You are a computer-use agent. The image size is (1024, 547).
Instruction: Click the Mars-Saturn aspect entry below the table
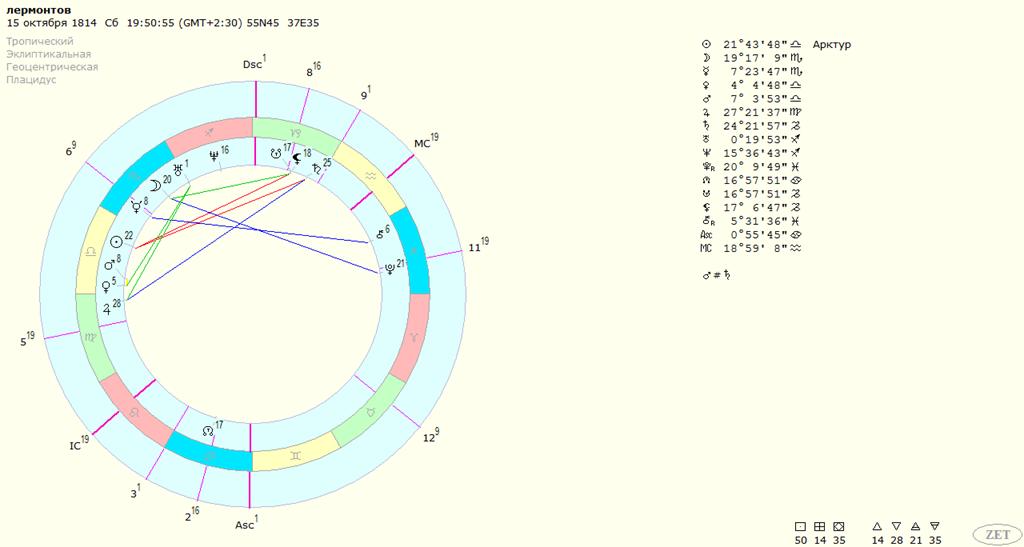point(720,274)
